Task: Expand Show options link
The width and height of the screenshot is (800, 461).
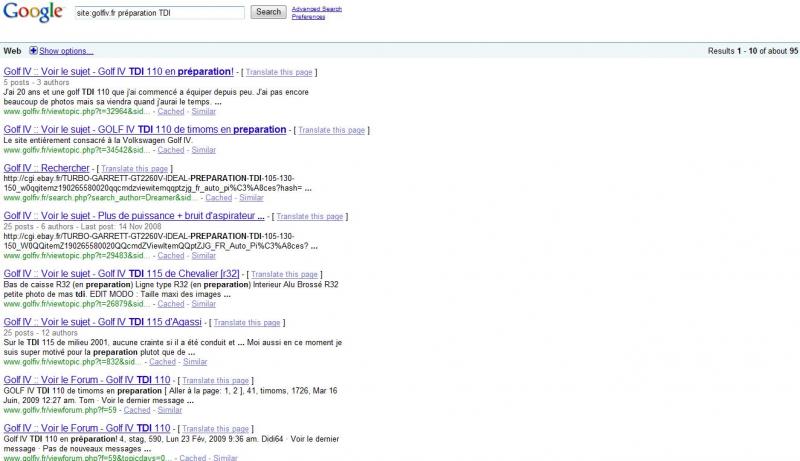Action: [66, 51]
